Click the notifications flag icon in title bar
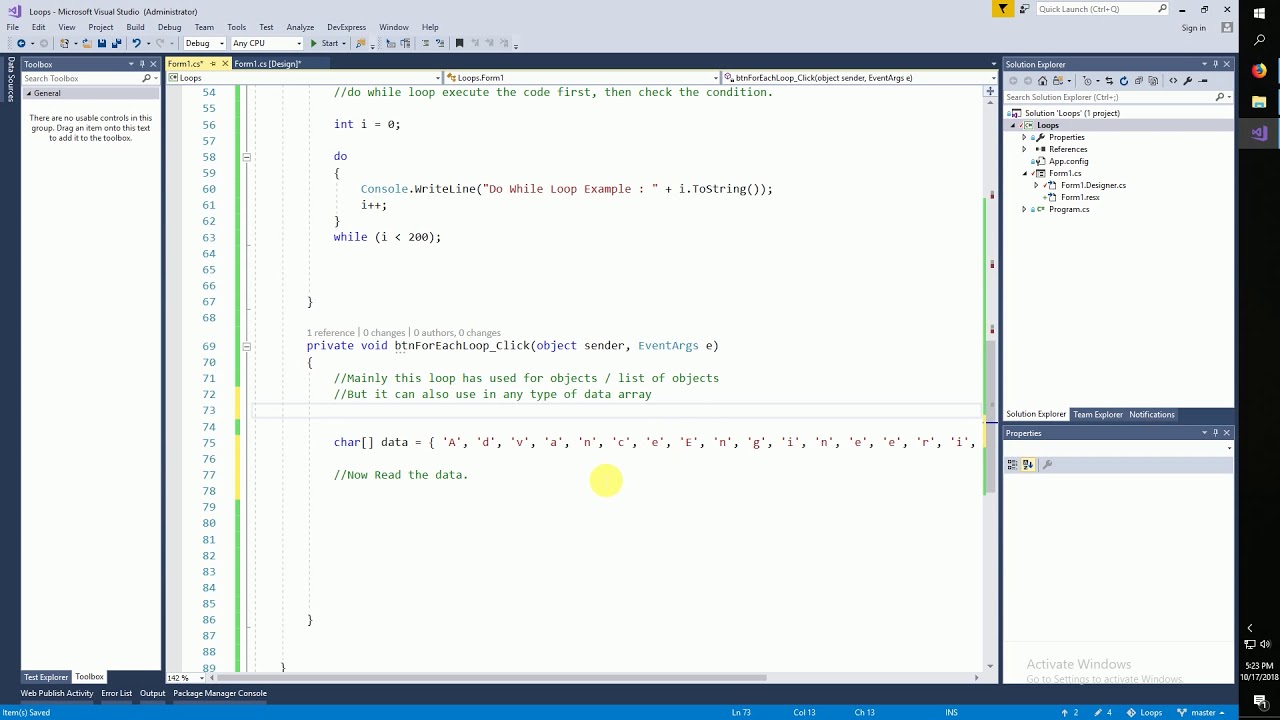Screen dimensions: 1280x720 (1002, 9)
